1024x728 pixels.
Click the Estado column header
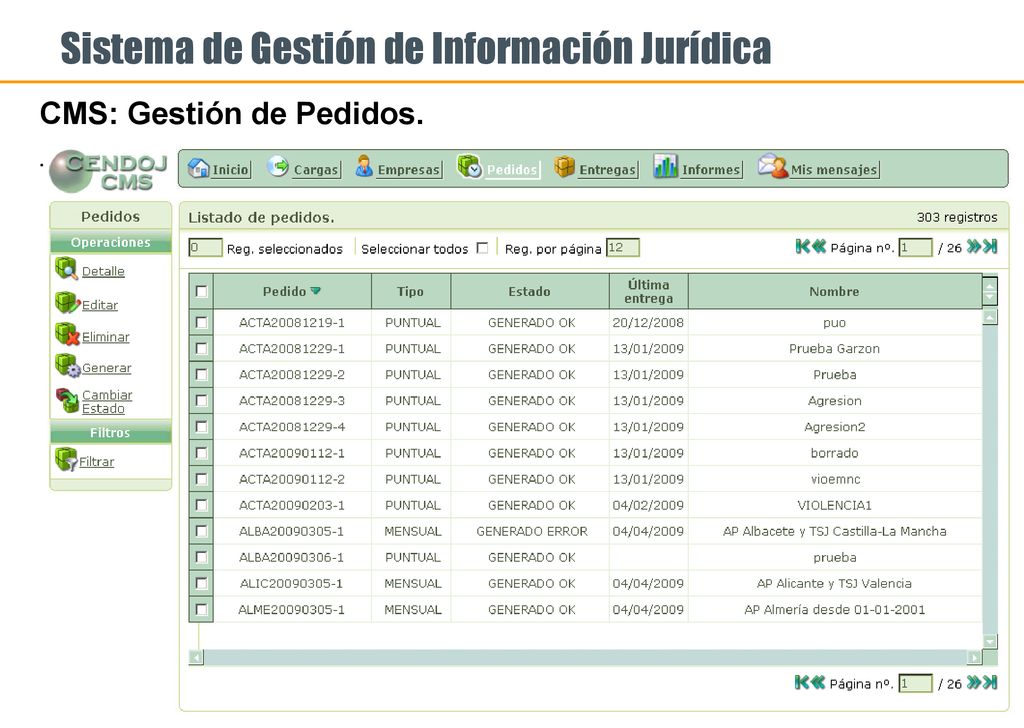[x=530, y=291]
